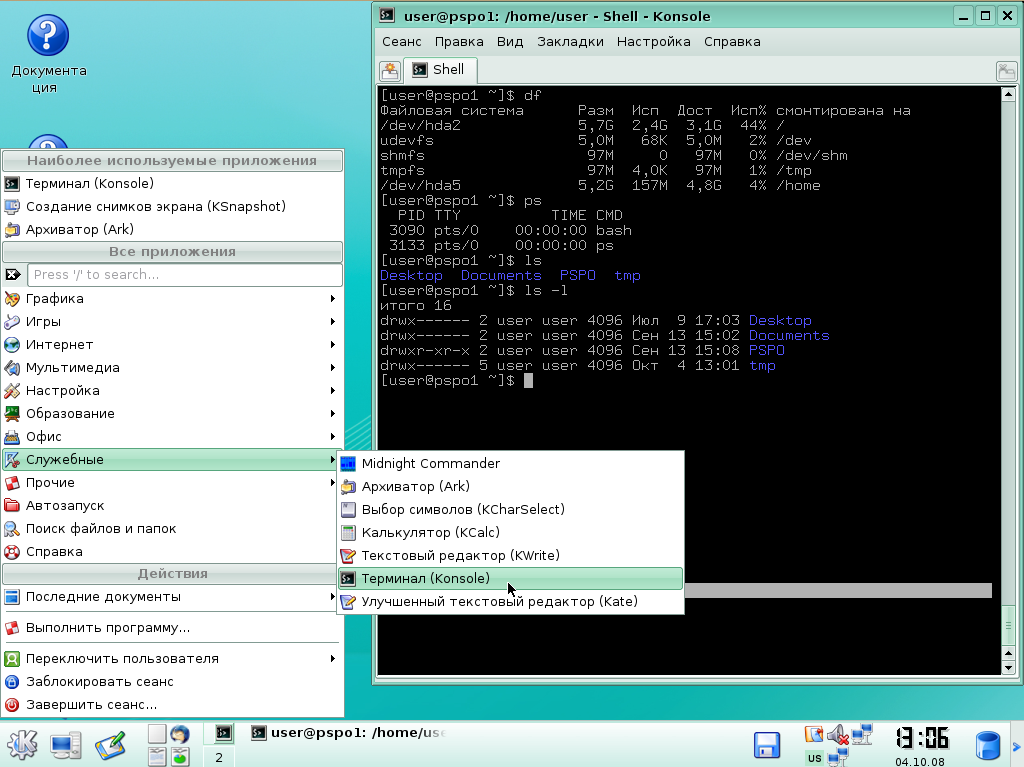Open the green chart OpenOffice icon on panel

[x=178, y=756]
